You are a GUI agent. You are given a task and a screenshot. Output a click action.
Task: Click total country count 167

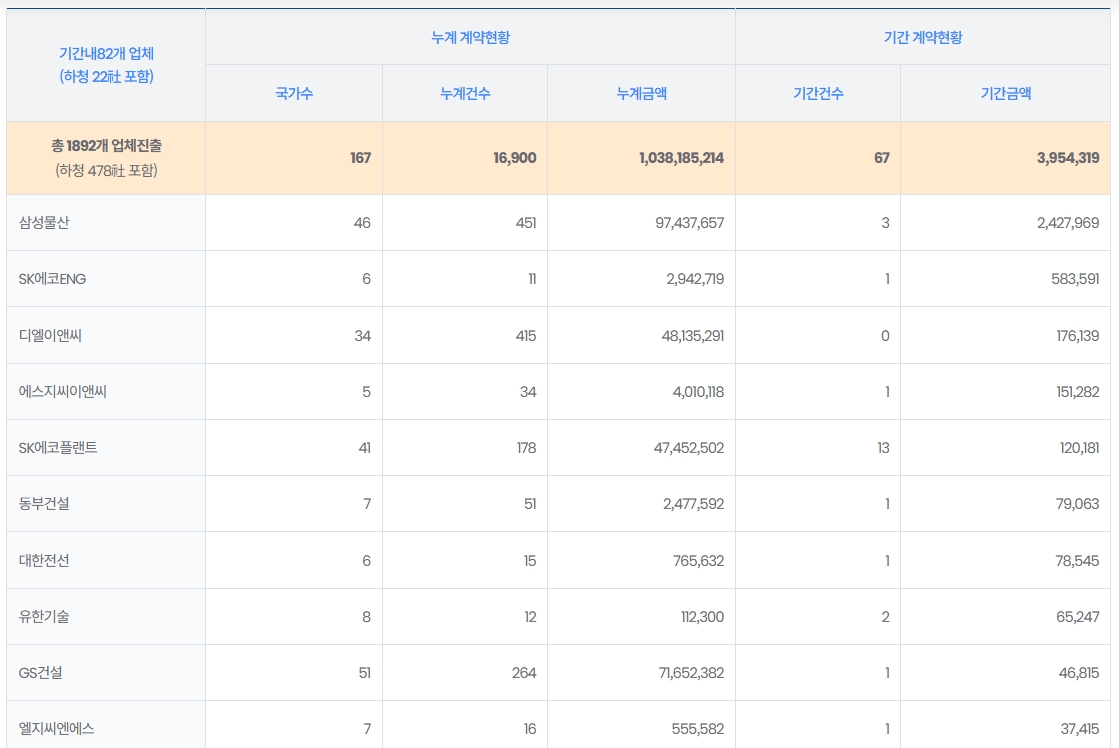(x=360, y=158)
